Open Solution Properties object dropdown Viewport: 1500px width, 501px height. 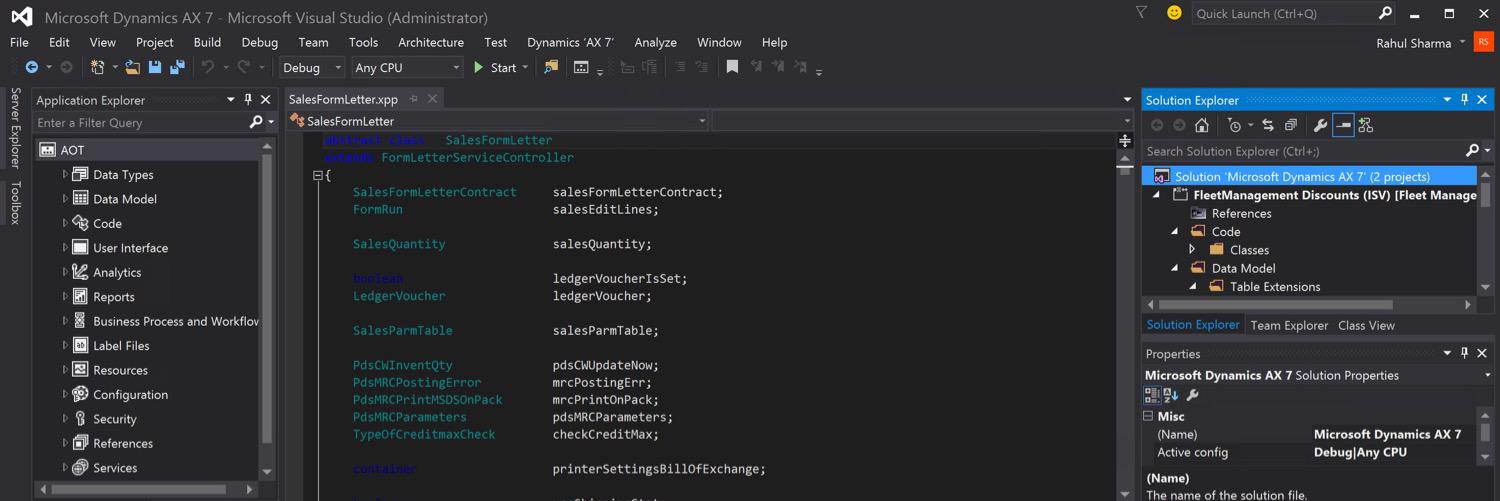click(x=1487, y=375)
